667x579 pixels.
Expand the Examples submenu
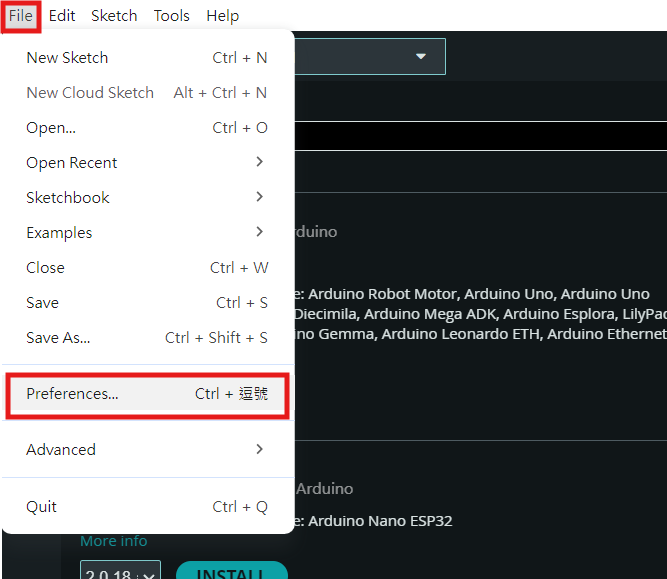click(147, 233)
